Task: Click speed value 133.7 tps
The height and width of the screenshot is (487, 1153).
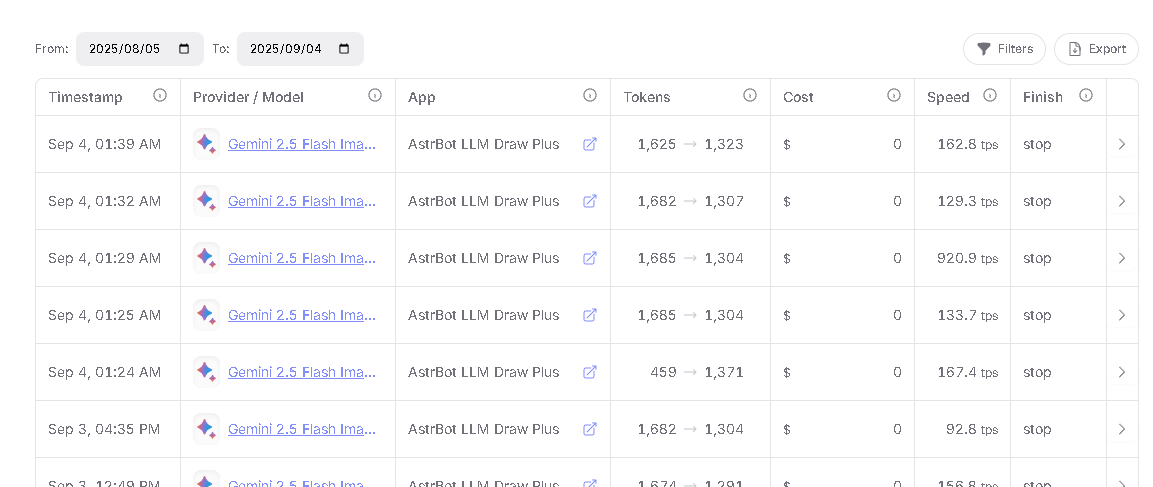Action: pyautogui.click(x=968, y=315)
